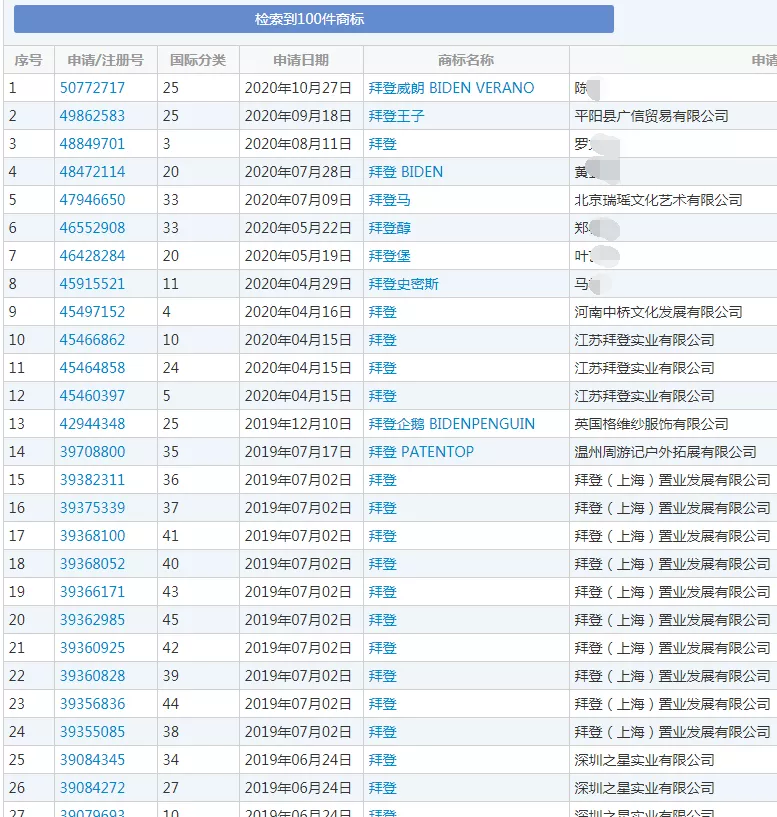
Task: Open trademark name 拜登王子
Action: coord(397,116)
